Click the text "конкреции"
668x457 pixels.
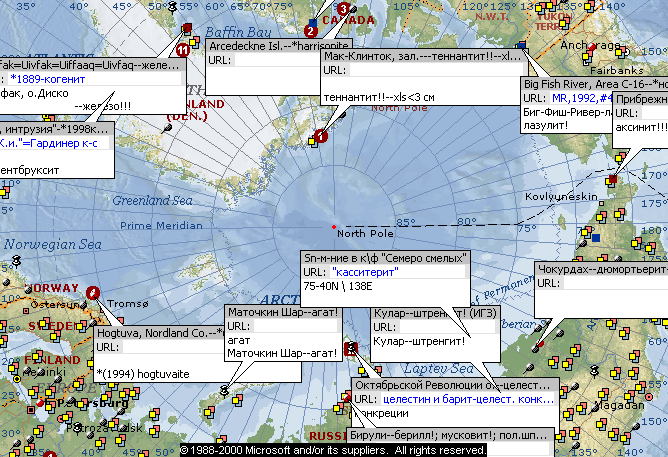(381, 413)
